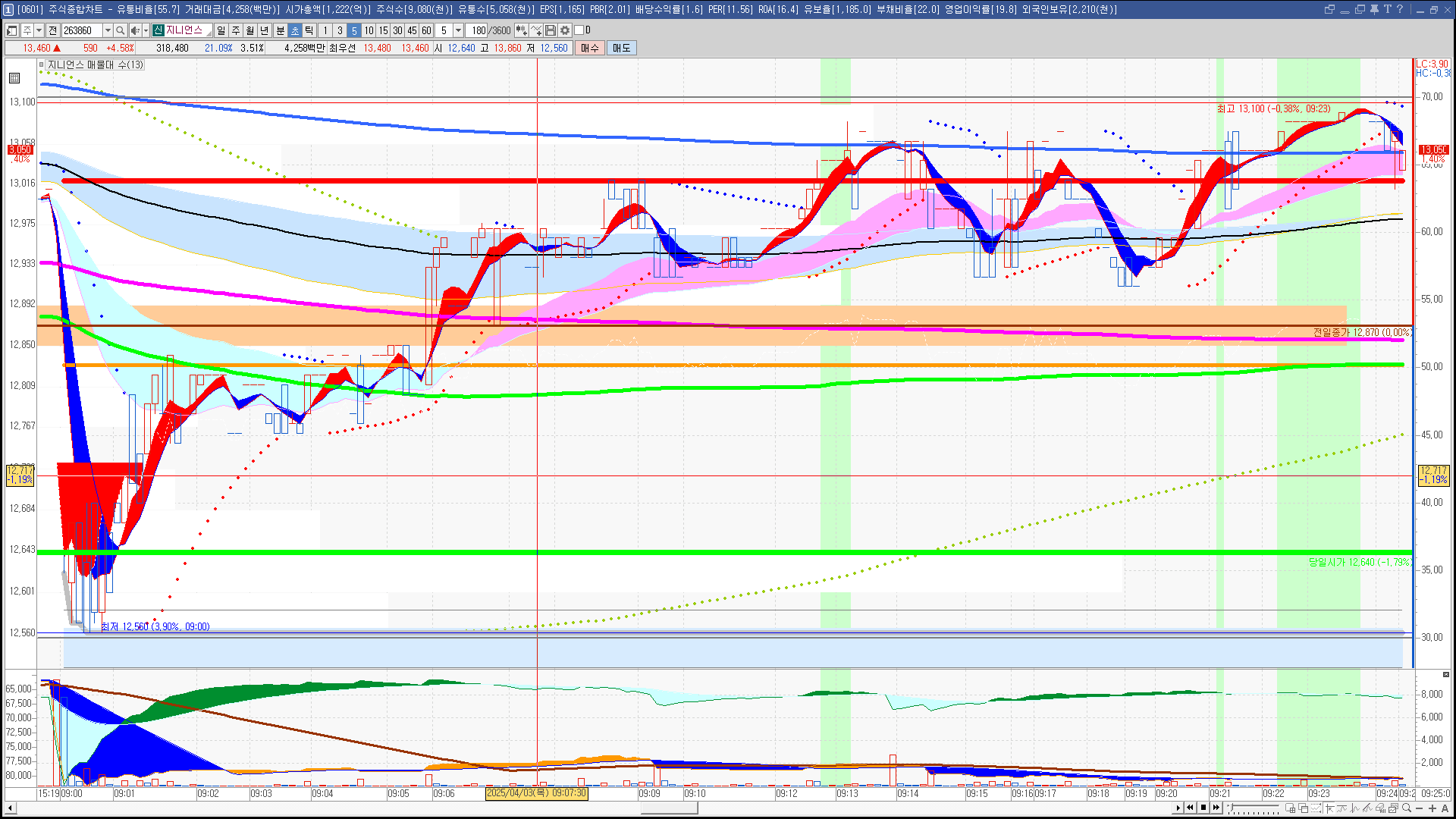Switch to 틱 tick chart tab

coord(309,30)
